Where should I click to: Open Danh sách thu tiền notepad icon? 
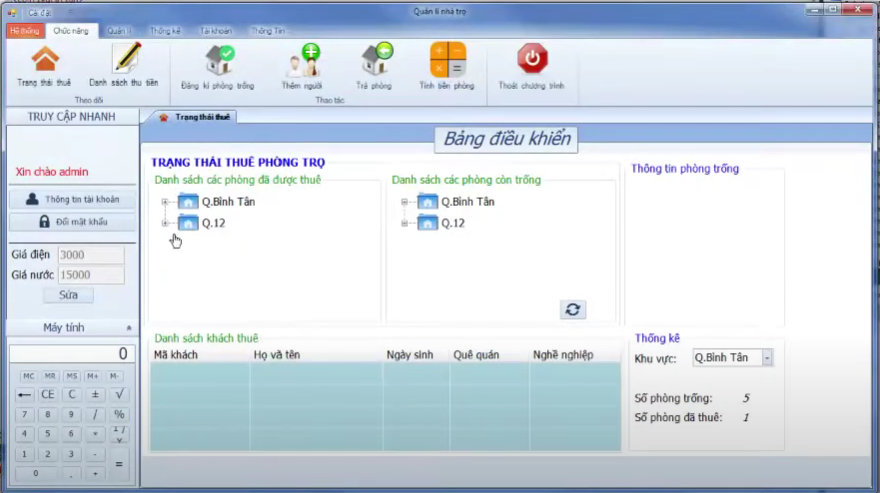(x=124, y=59)
